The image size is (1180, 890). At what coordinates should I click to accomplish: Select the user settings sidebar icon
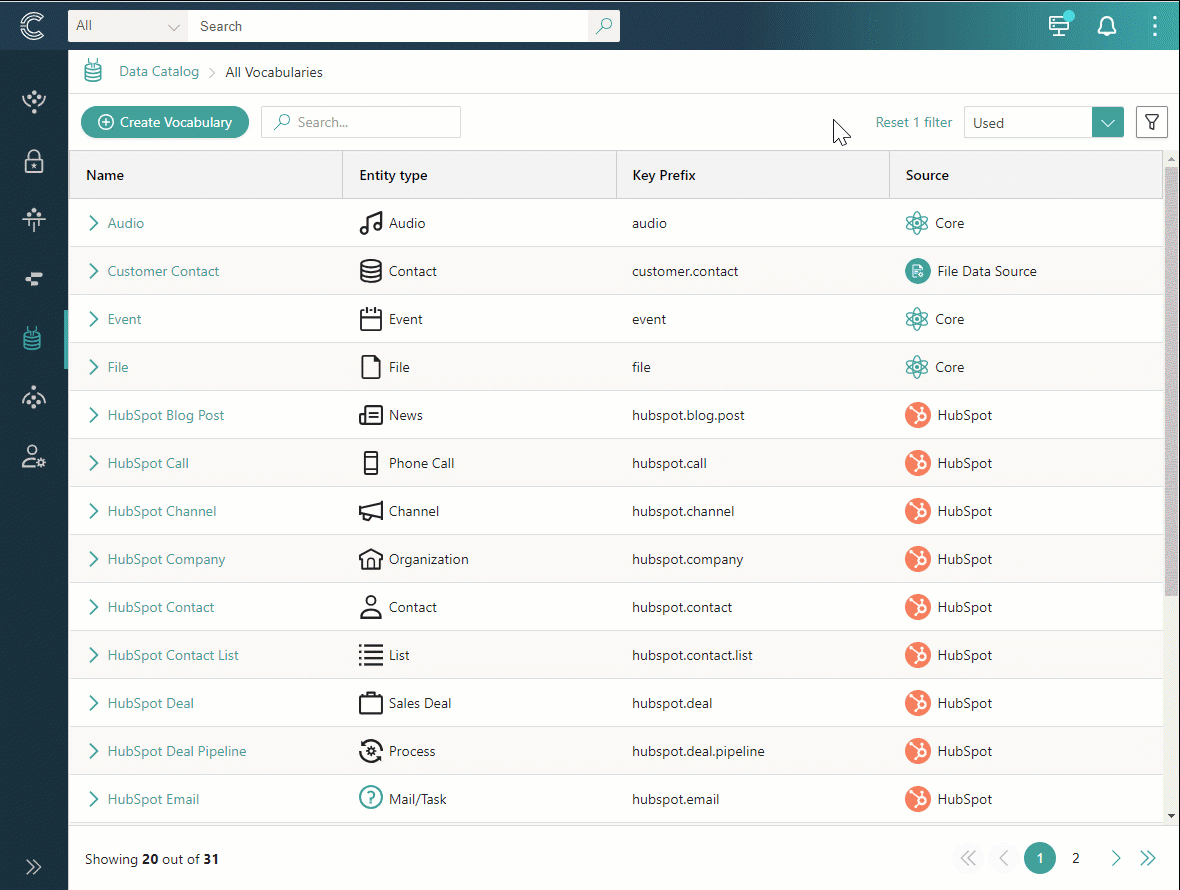pos(34,458)
